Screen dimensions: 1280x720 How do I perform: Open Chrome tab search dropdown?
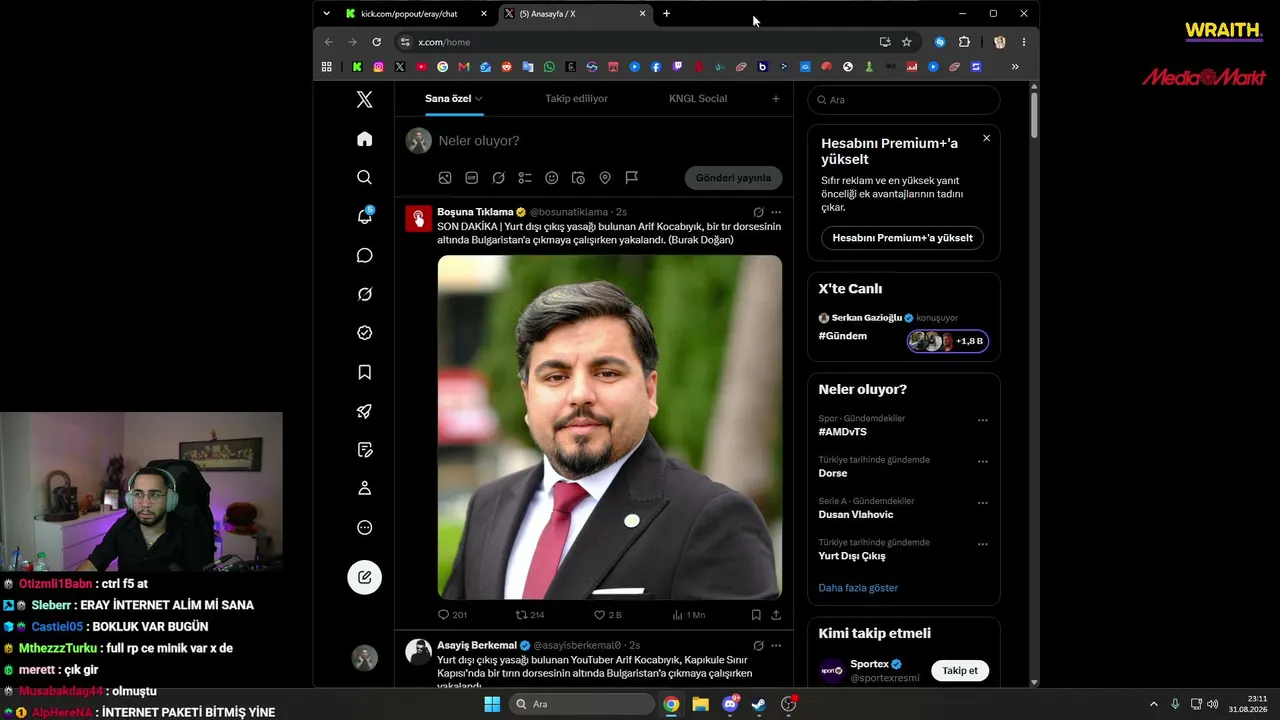326,14
